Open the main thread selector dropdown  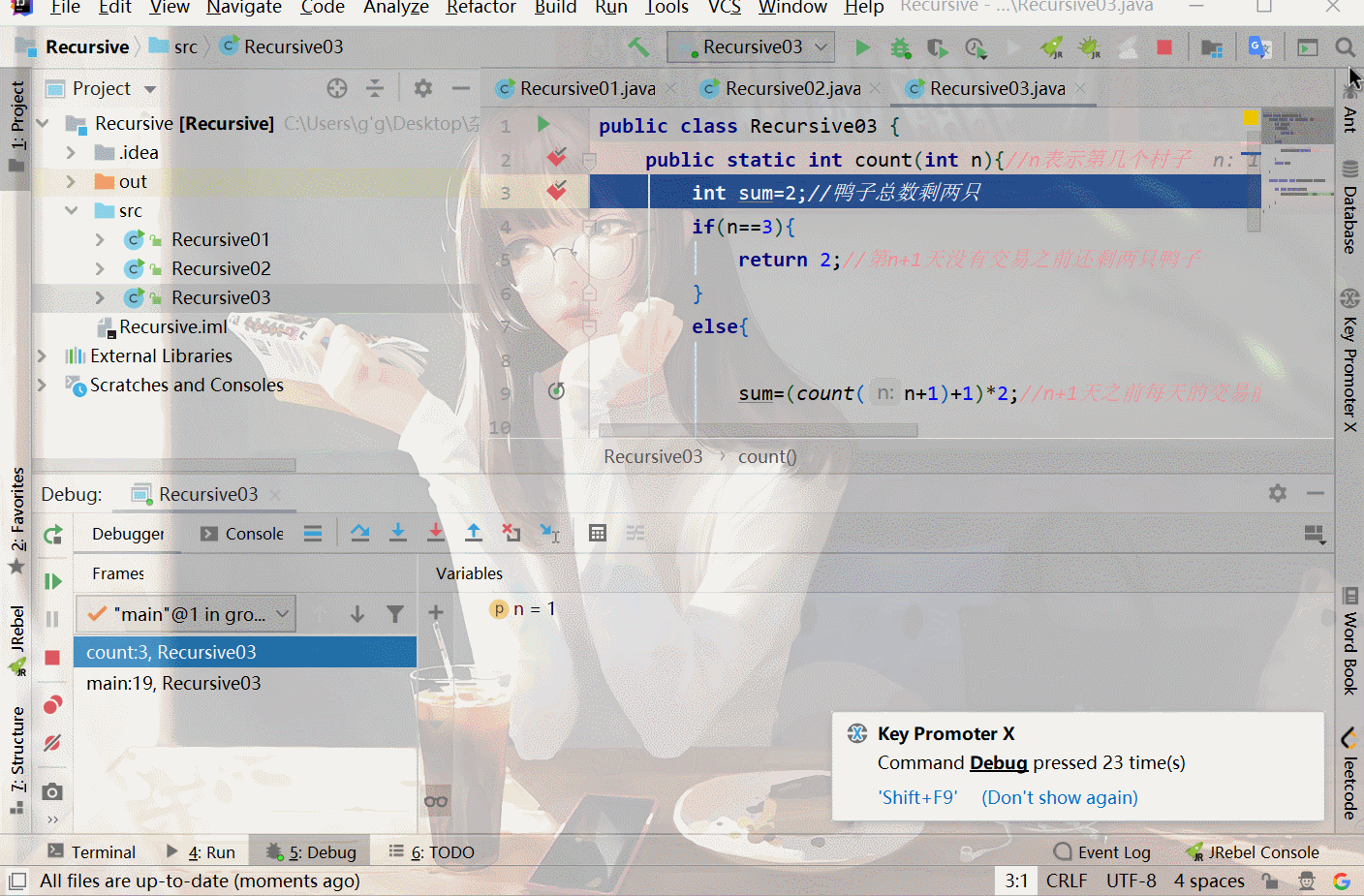click(187, 614)
